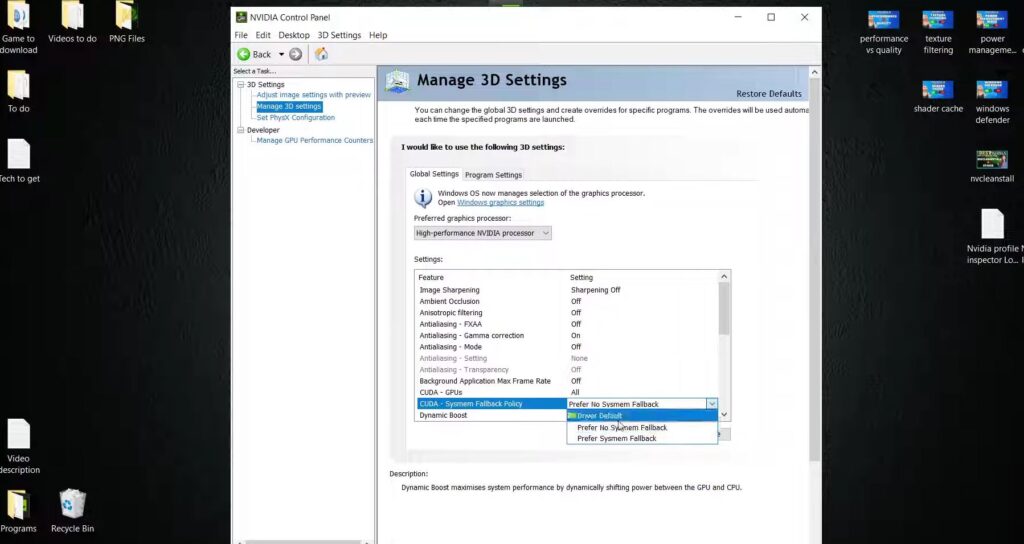Choose Prefer No Sysmem Fallback in list
The height and width of the screenshot is (544, 1024).
click(642, 428)
